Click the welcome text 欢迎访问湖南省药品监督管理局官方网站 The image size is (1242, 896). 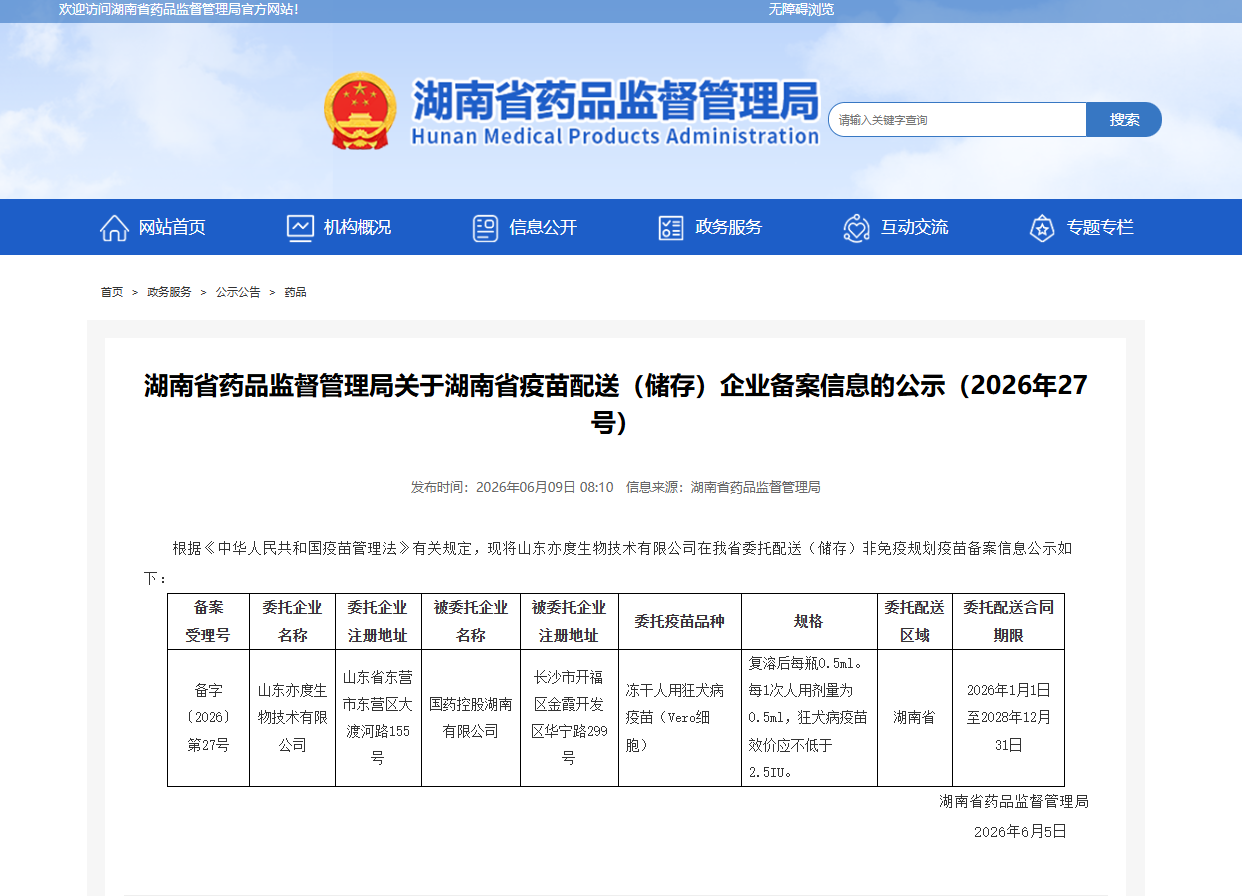pyautogui.click(x=179, y=9)
